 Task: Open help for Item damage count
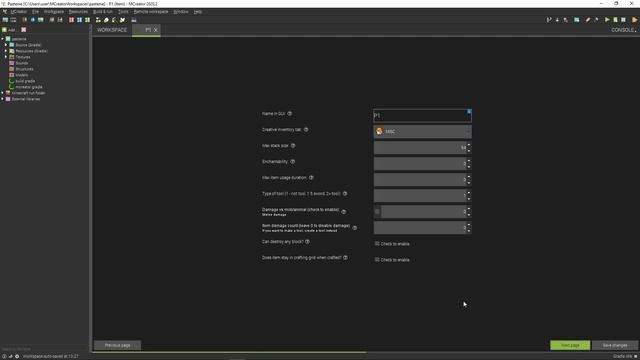click(354, 228)
